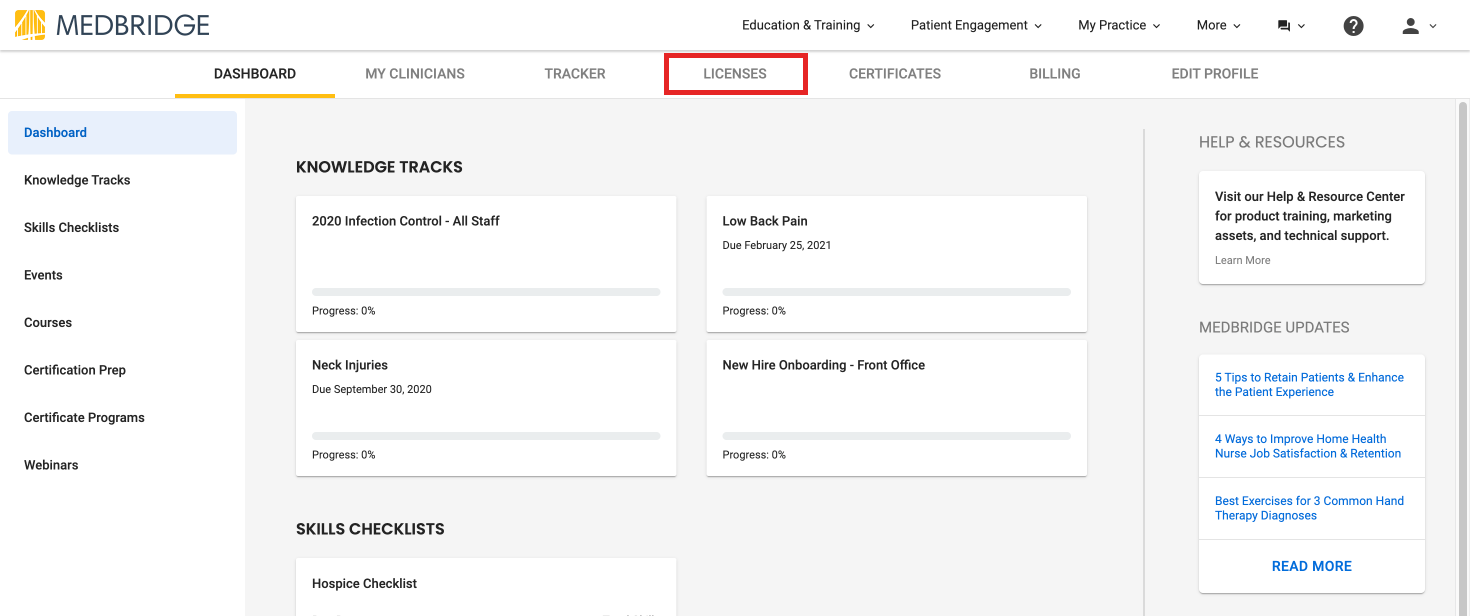Click the Neck Injuries progress bar
Screen dimensions: 1470x616
486,436
